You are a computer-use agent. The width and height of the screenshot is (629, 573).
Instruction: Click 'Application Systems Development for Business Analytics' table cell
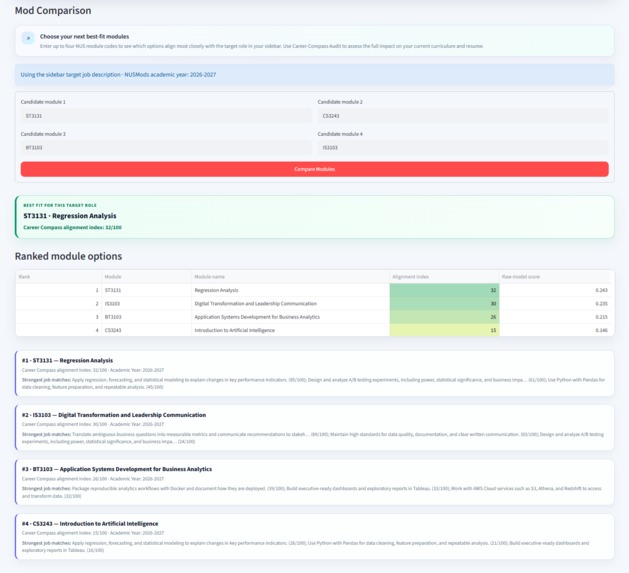click(290, 317)
